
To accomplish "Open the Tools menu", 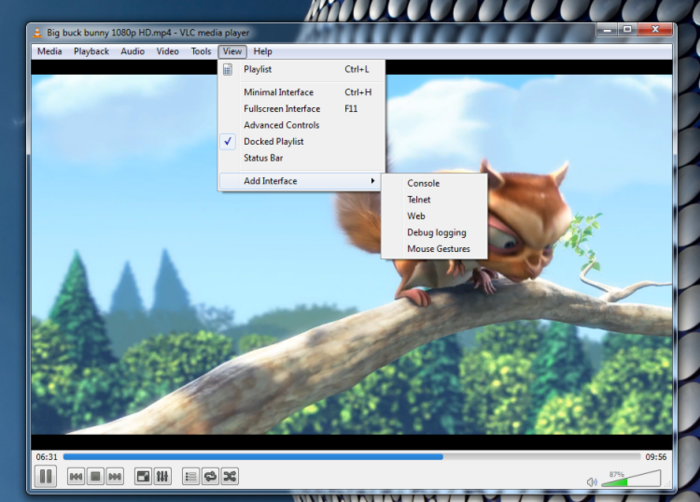I will (x=201, y=51).
